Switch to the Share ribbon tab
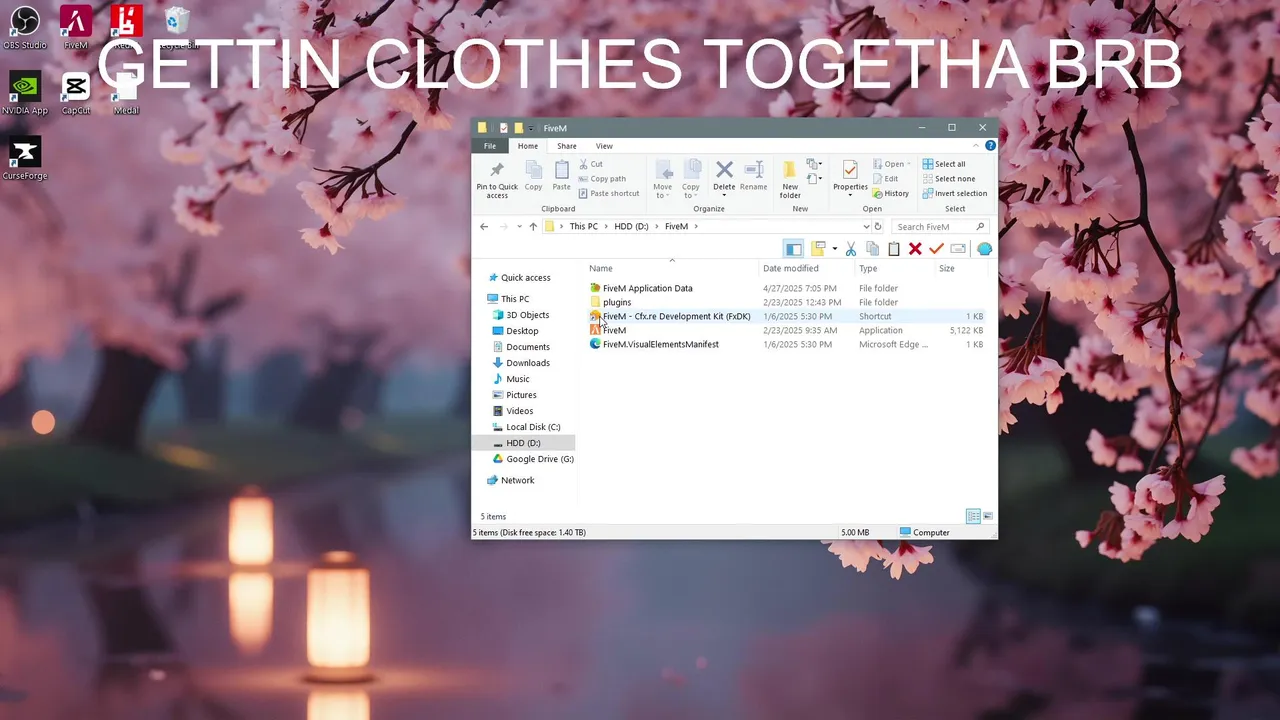The height and width of the screenshot is (720, 1280). [x=566, y=146]
